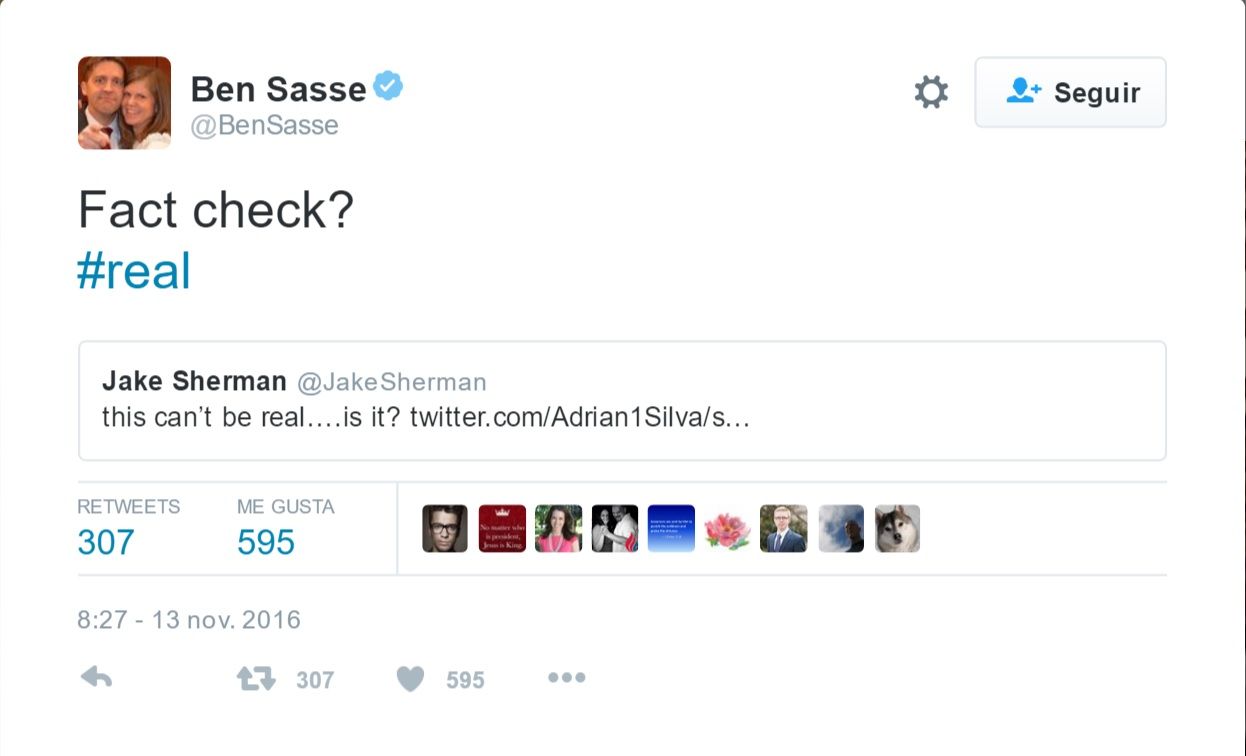
Task: View the 595 Me Gusta list
Action: (x=266, y=541)
